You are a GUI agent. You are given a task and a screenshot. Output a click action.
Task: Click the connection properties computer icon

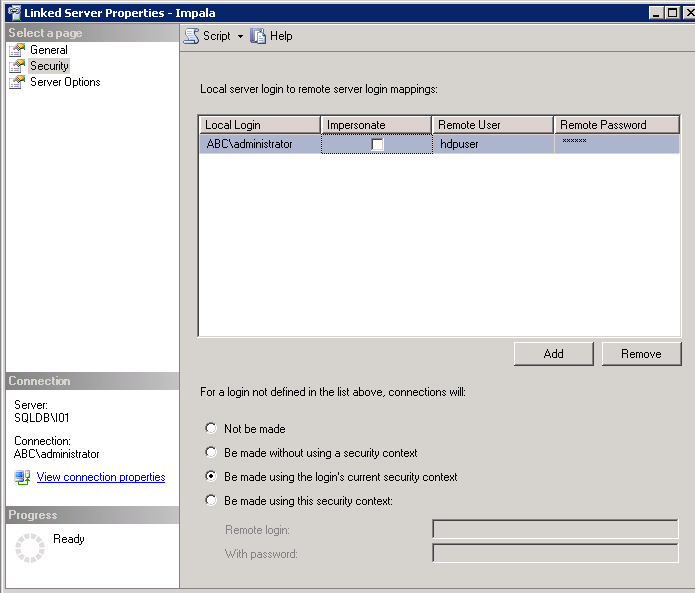pos(22,477)
